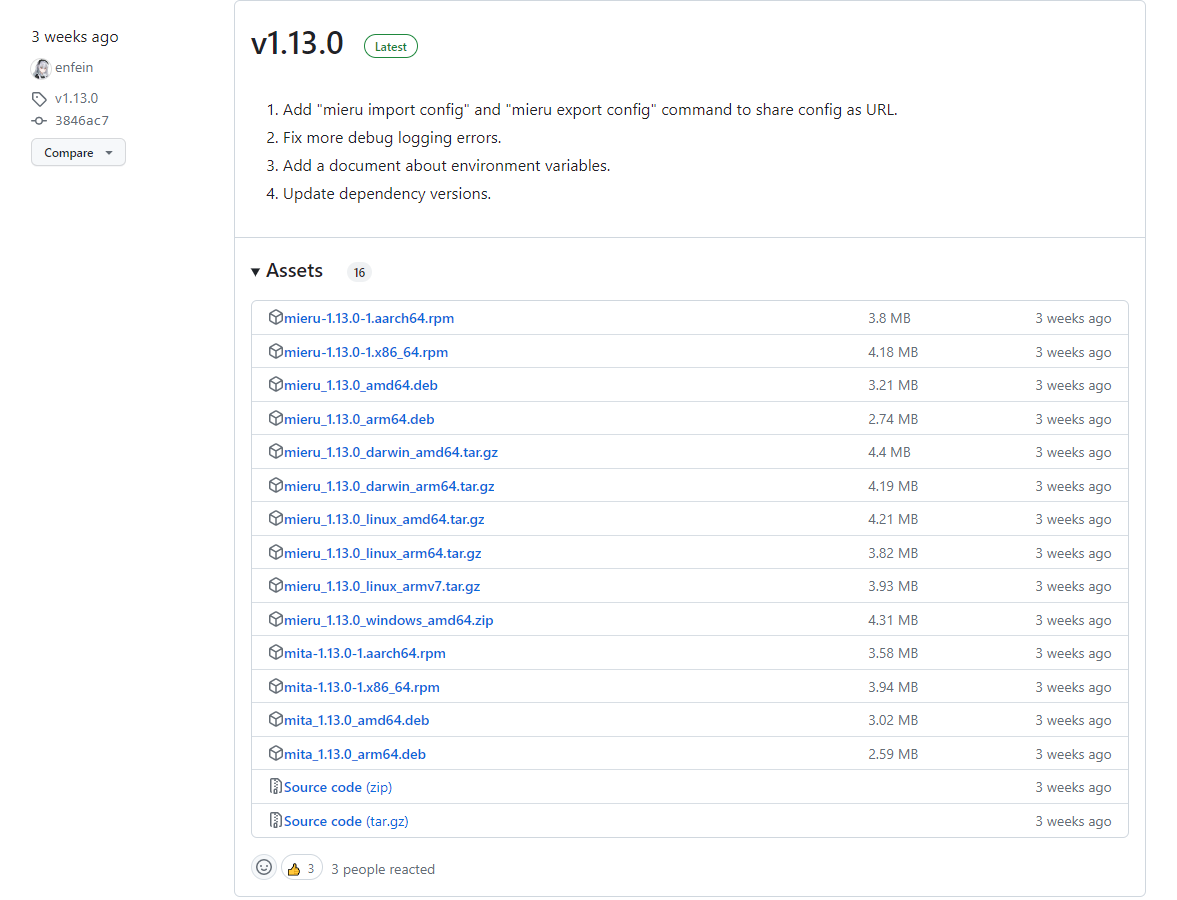Open commit 3846ac7 link
The width and height of the screenshot is (1177, 900).
(82, 120)
